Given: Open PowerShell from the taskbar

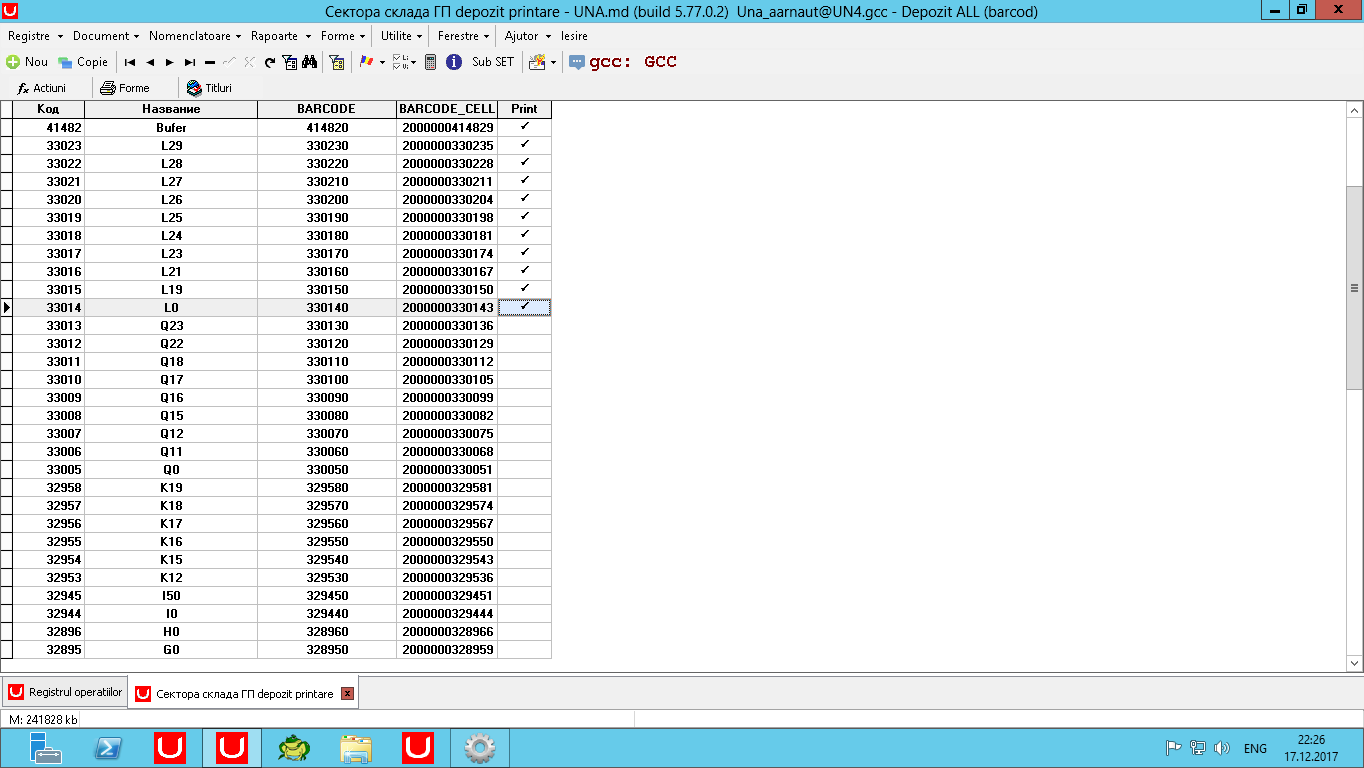Looking at the screenshot, I should coord(108,747).
